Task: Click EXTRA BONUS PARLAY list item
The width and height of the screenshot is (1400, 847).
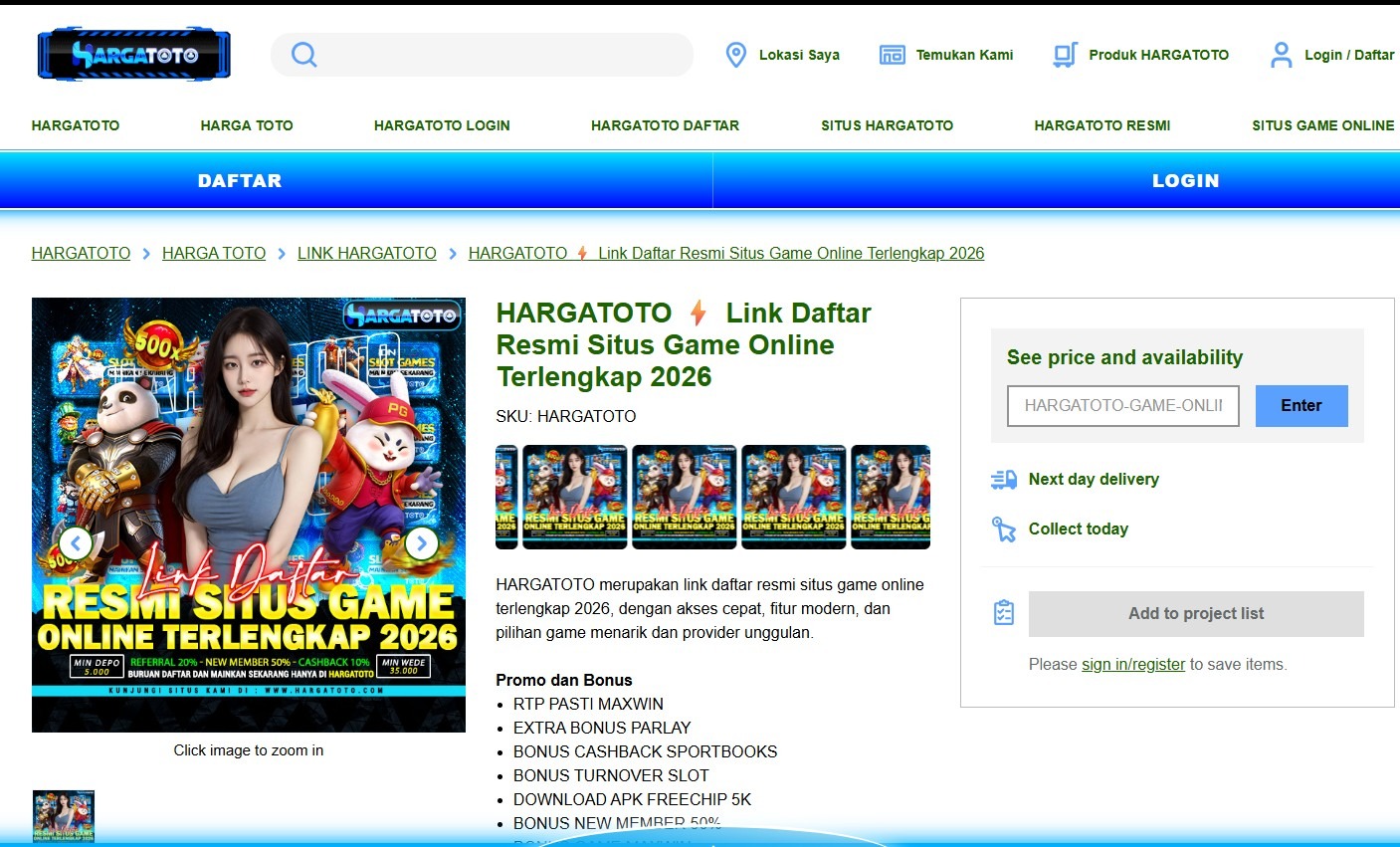Action: click(x=602, y=728)
